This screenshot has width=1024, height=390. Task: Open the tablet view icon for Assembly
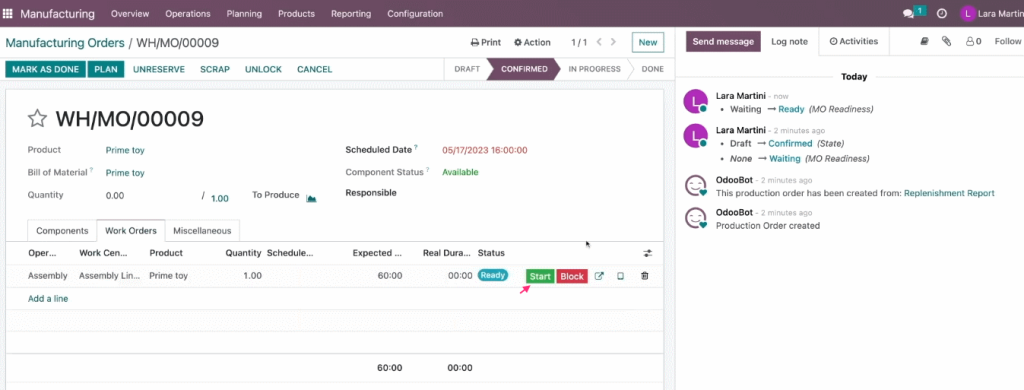click(x=620, y=276)
